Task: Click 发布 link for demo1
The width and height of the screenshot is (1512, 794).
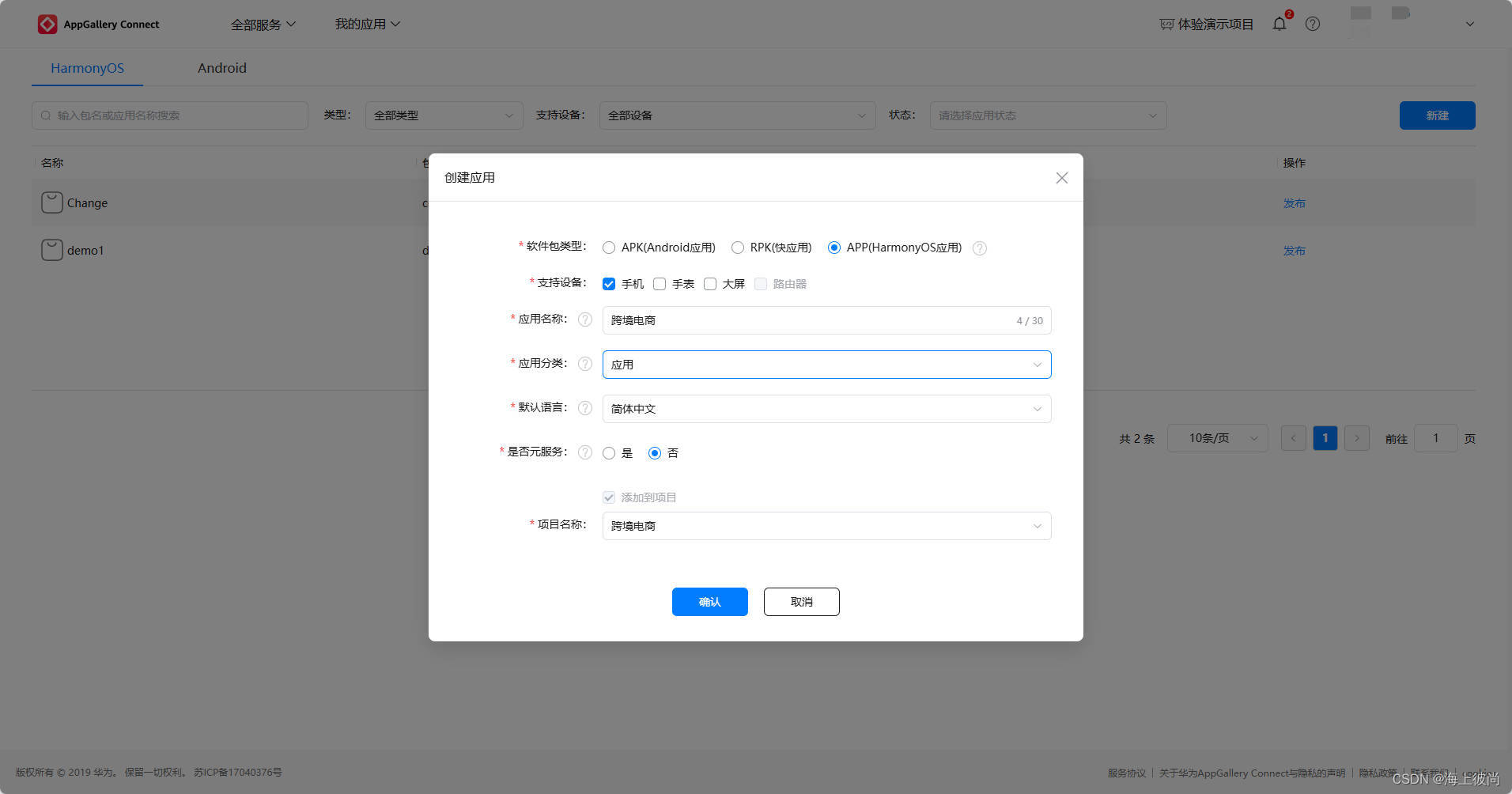Action: point(1295,251)
